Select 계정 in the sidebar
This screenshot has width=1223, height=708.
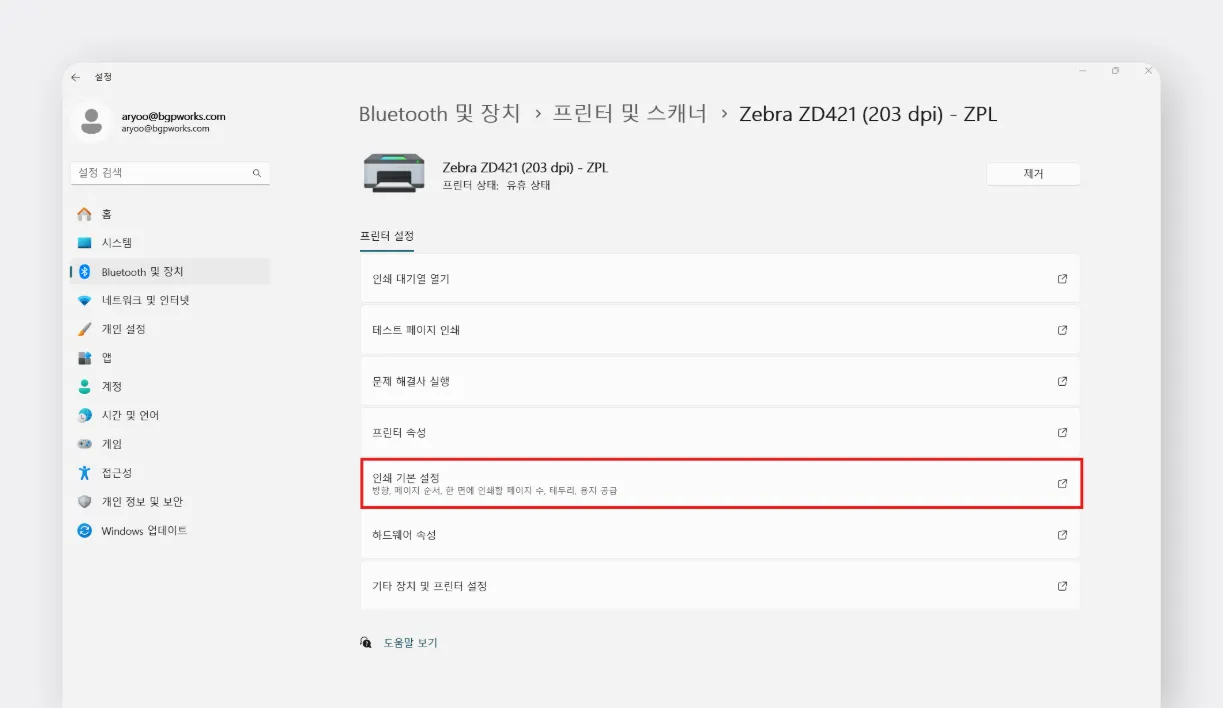coord(170,386)
